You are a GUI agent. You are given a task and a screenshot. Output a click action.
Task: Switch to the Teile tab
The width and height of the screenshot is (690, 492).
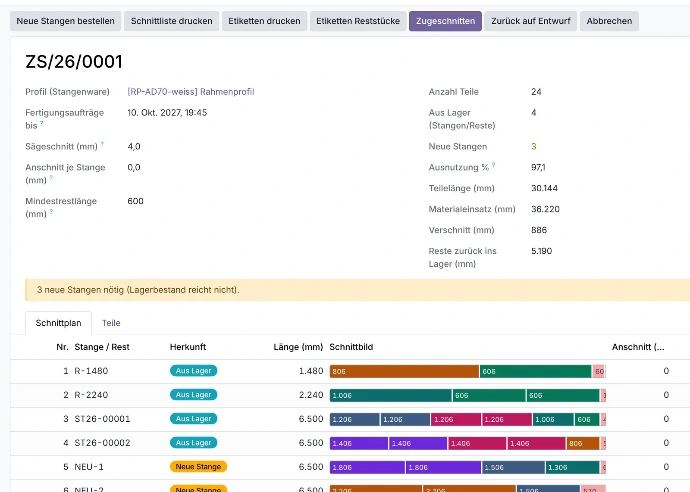111,323
